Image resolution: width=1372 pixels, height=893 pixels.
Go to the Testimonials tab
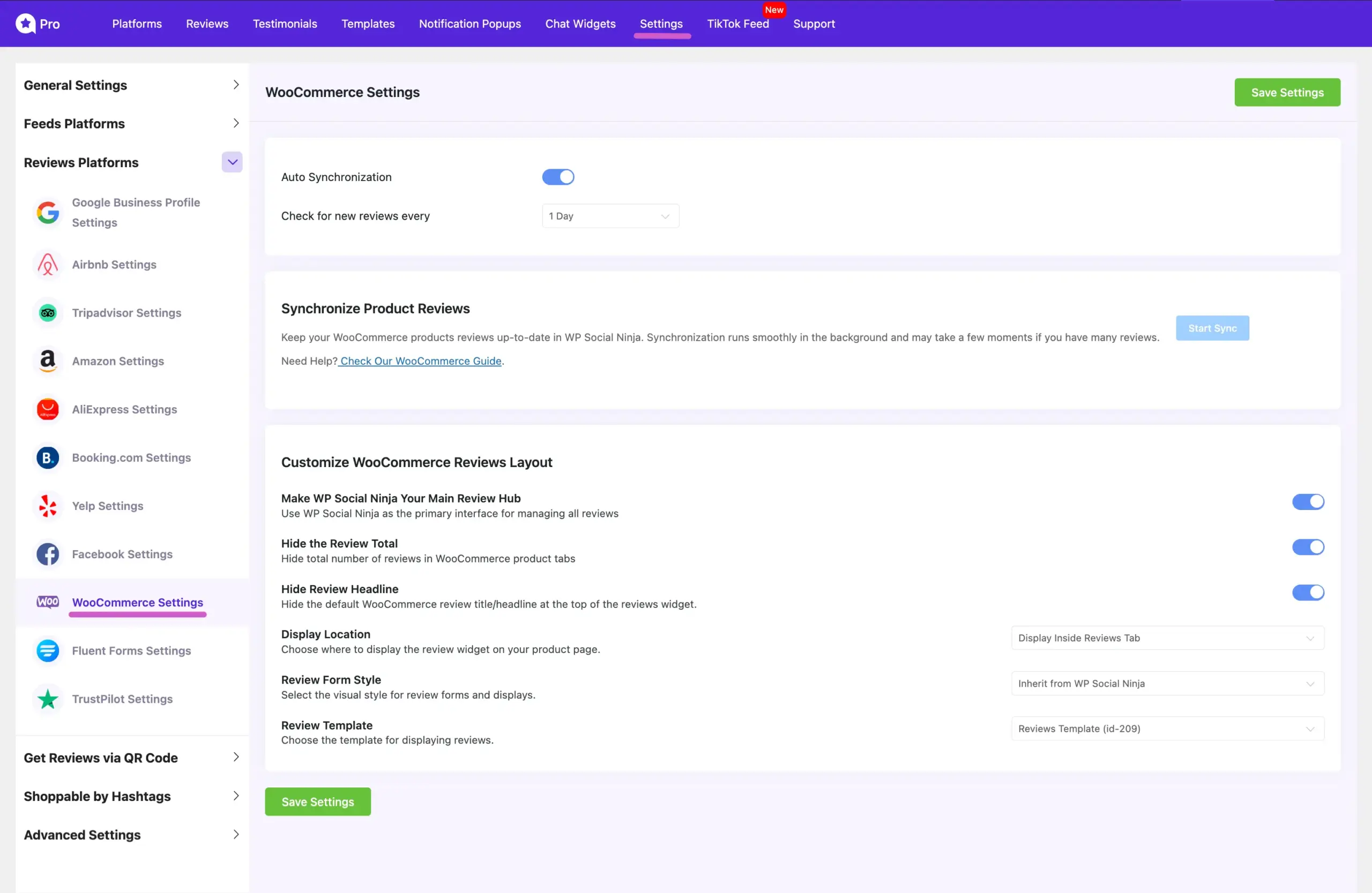pyautogui.click(x=285, y=24)
